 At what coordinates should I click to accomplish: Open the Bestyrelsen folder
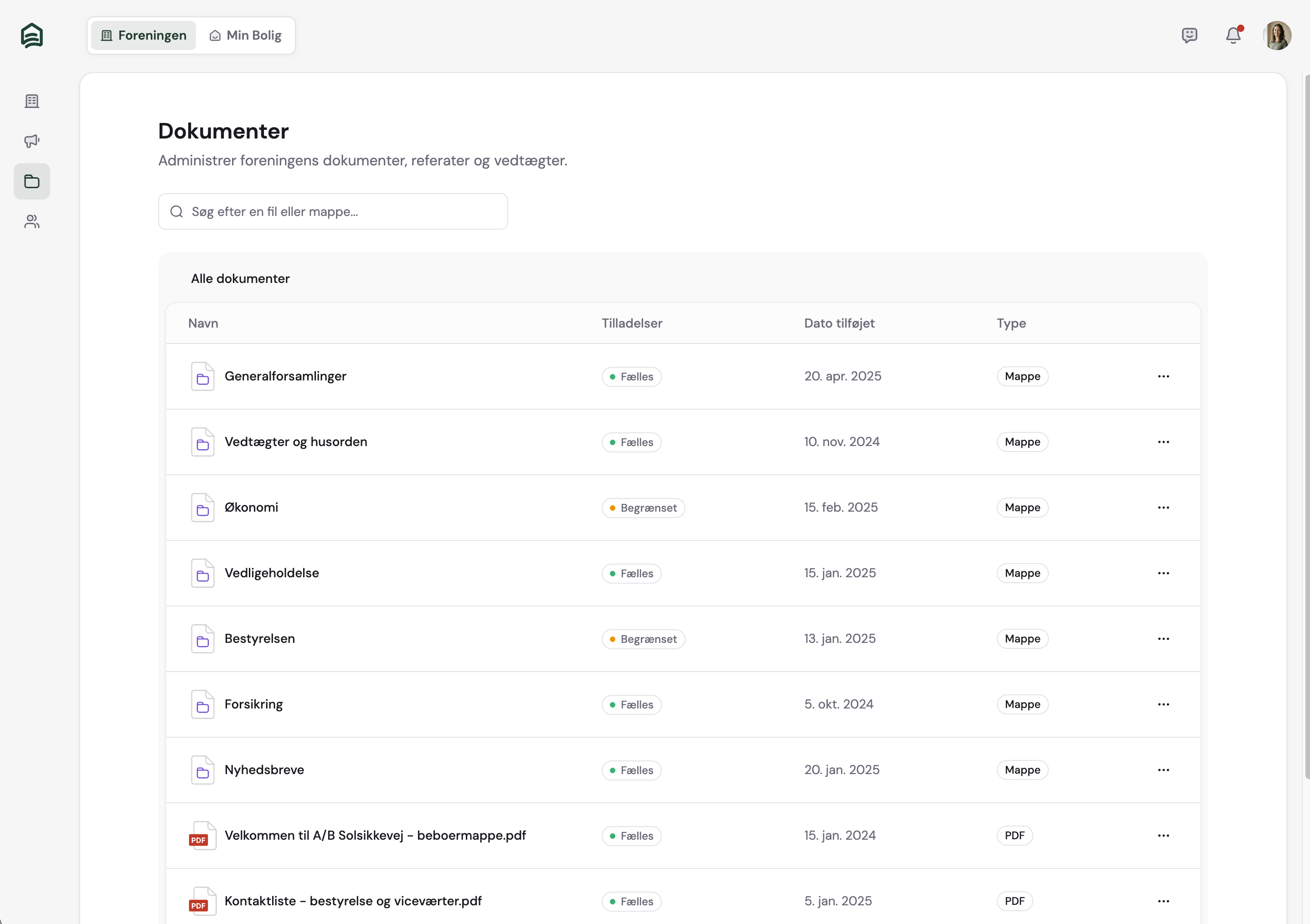point(260,639)
